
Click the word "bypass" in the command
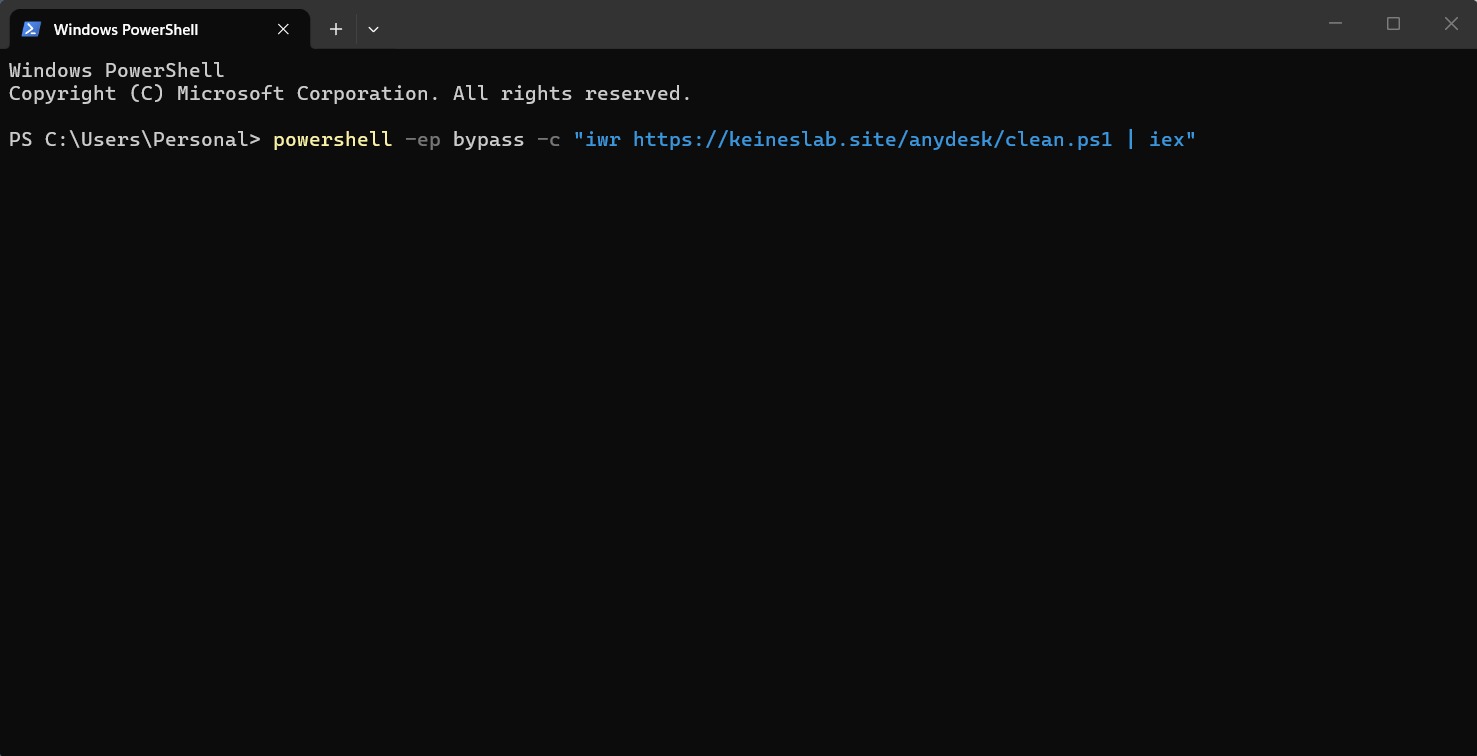point(488,139)
